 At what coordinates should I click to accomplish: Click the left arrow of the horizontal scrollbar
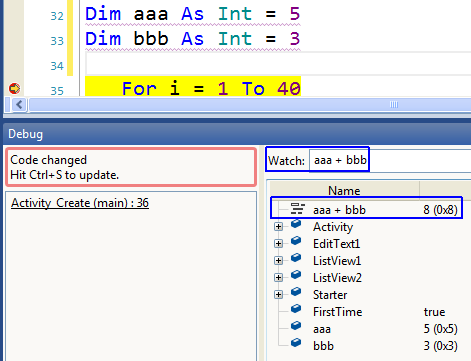[x=19, y=105]
